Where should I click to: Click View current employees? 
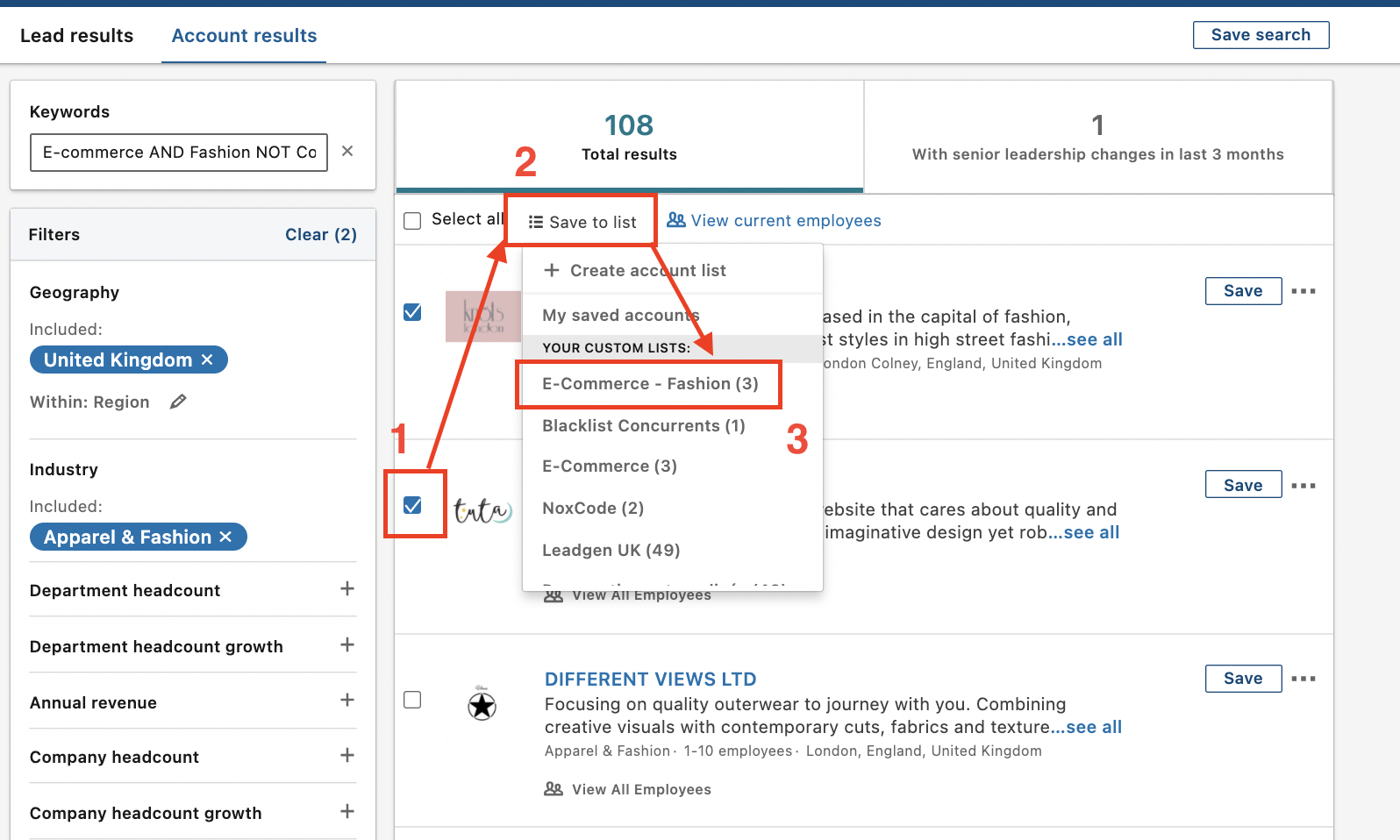click(774, 220)
